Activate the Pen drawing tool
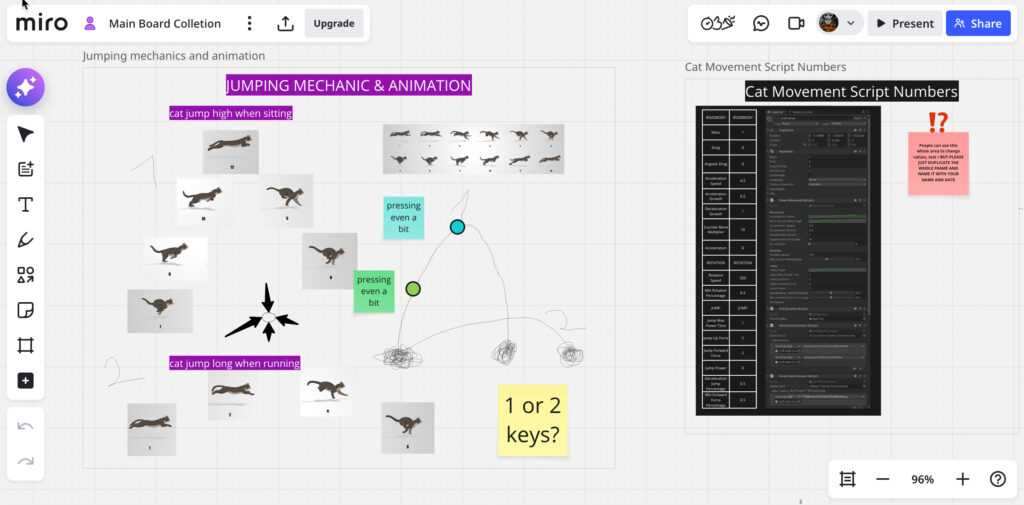 point(26,240)
